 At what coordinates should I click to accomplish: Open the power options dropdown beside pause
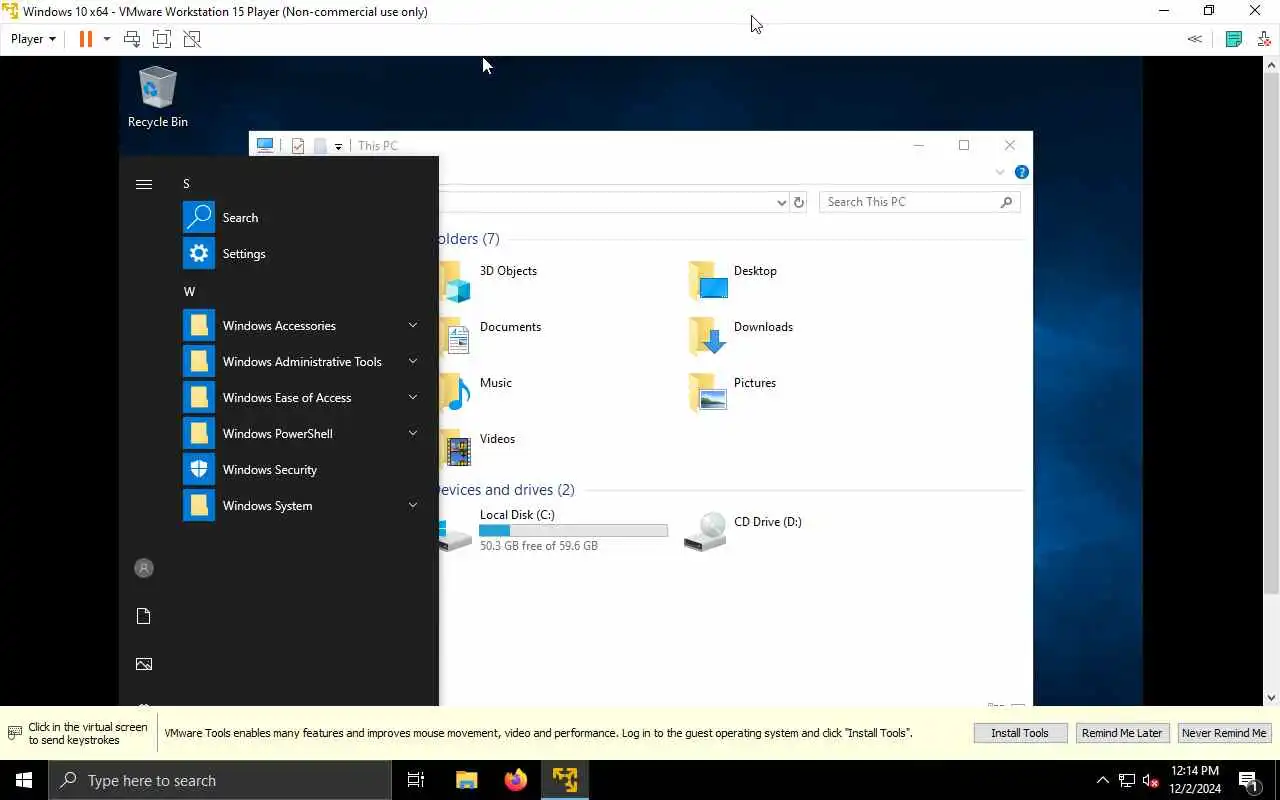(x=107, y=39)
